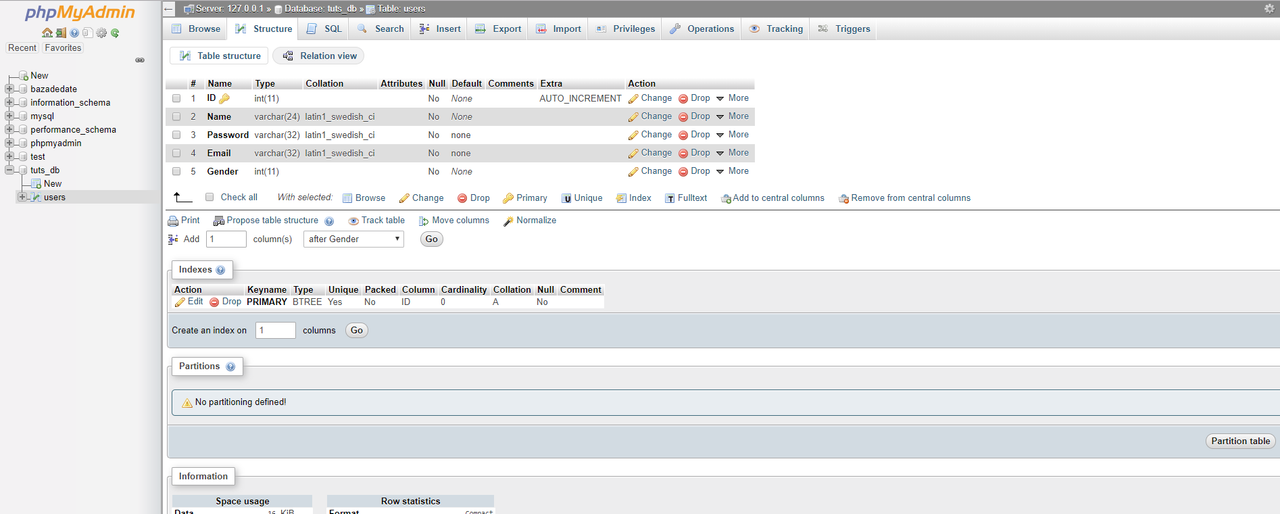Click the link chain icon in navigation panel
Image resolution: width=1280 pixels, height=514 pixels.
140,60
